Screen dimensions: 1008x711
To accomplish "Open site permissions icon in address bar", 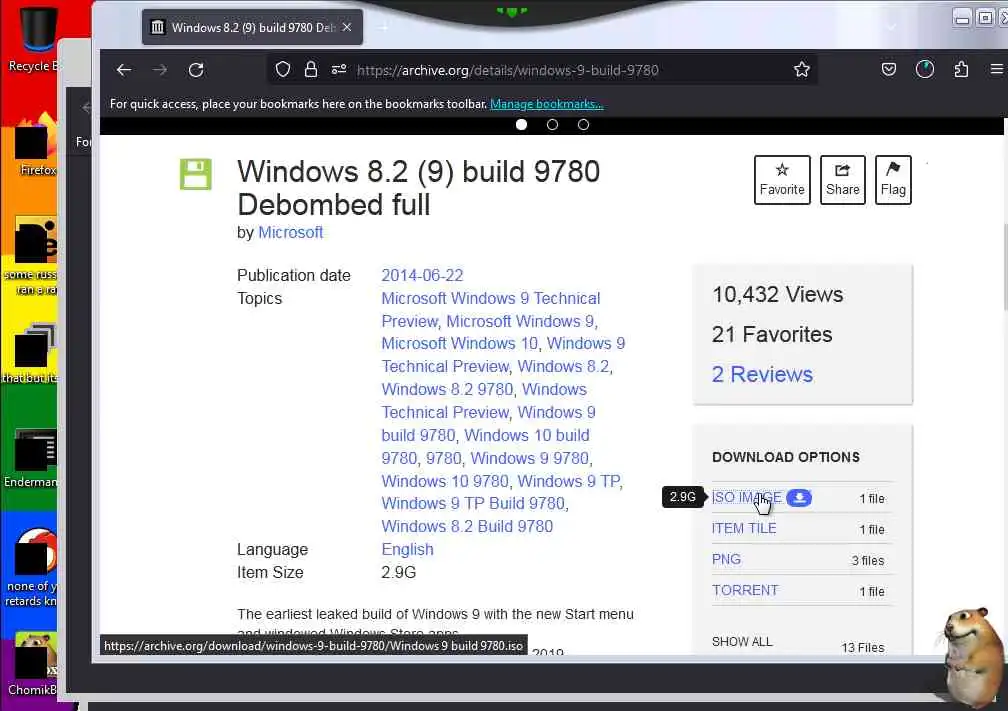I will tap(339, 69).
